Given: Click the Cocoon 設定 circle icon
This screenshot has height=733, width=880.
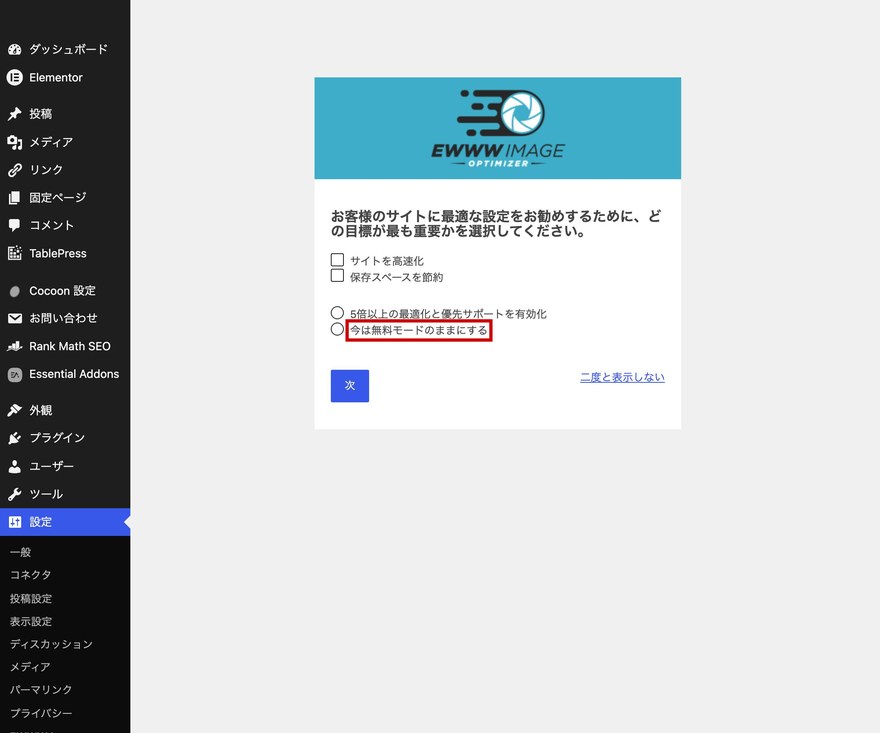Looking at the screenshot, I should (15, 291).
